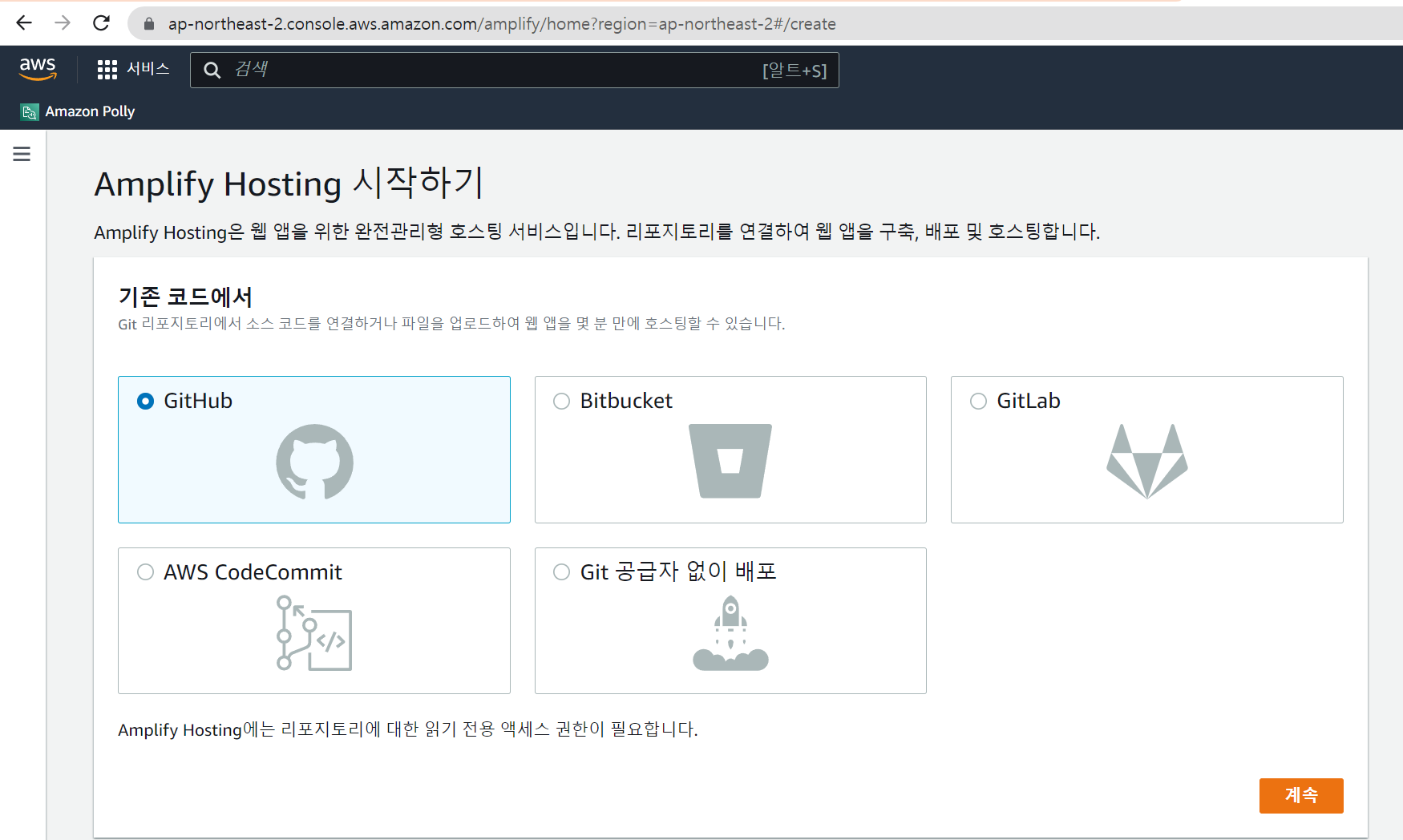1403x840 pixels.
Task: Open the 서비스 menu label
Action: [x=148, y=69]
